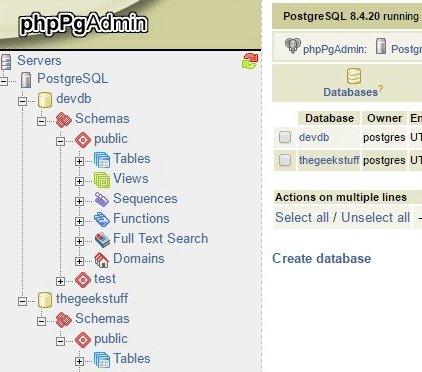
Task: Select Full Text Search label in tree
Action: pyautogui.click(x=161, y=239)
